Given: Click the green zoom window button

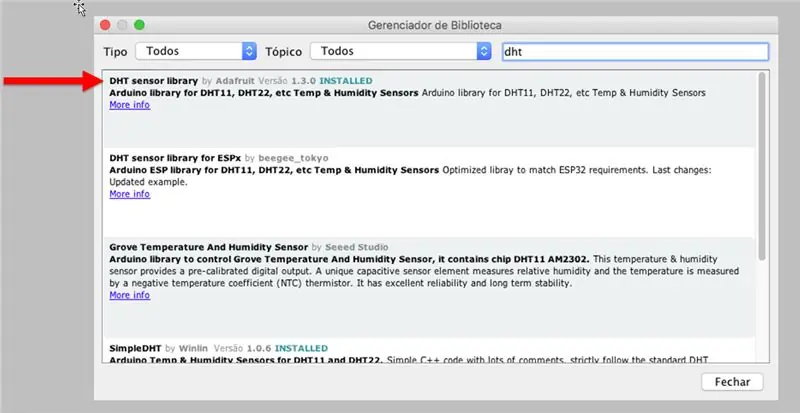Looking at the screenshot, I should click(139, 25).
